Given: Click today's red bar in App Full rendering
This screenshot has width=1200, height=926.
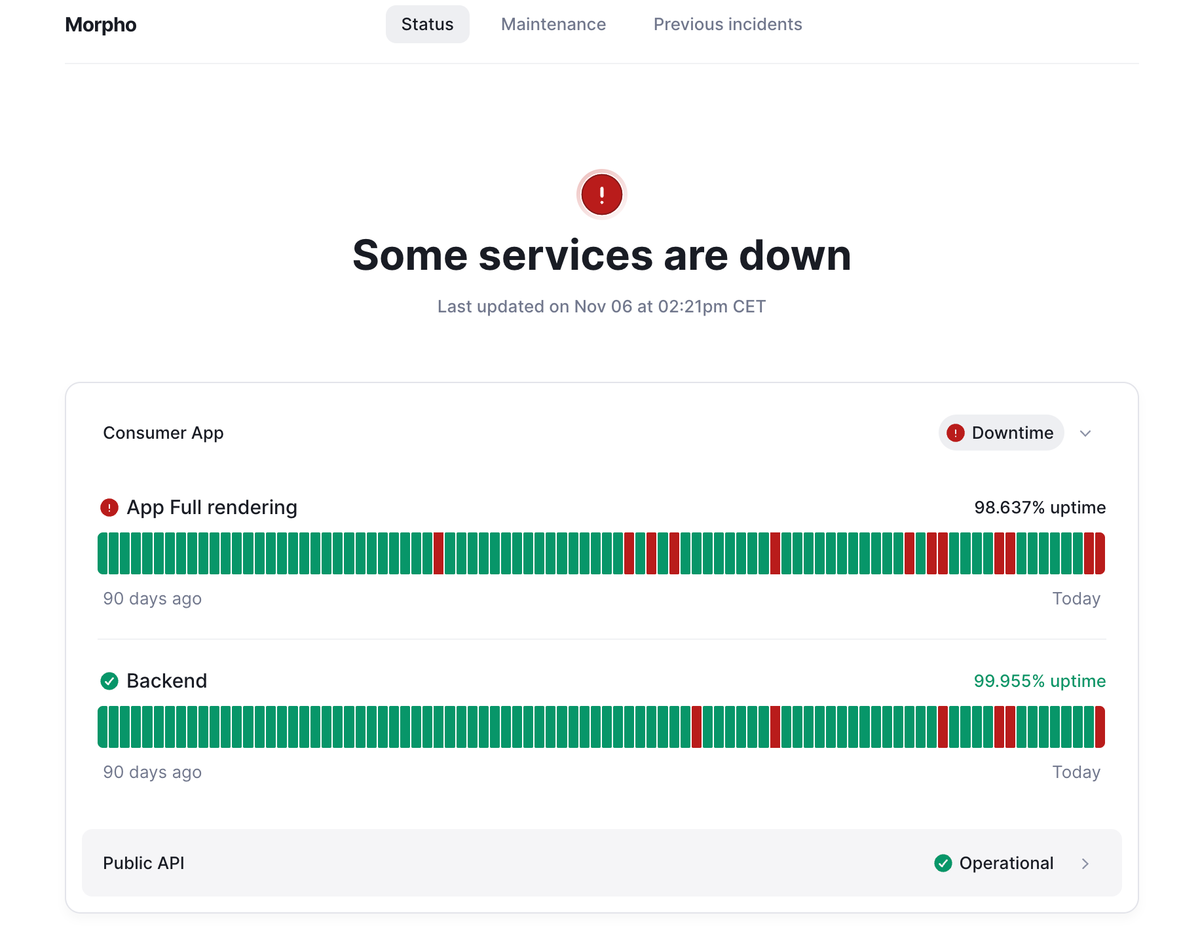Looking at the screenshot, I should click(1100, 553).
